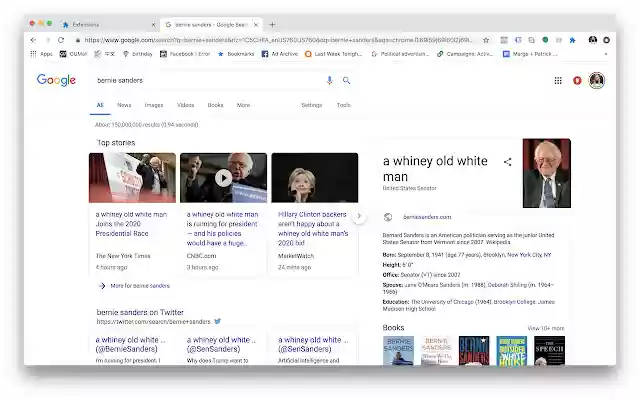This screenshot has width=640, height=400.
Task: Open the Facebook Error bookmark
Action: 185,54
